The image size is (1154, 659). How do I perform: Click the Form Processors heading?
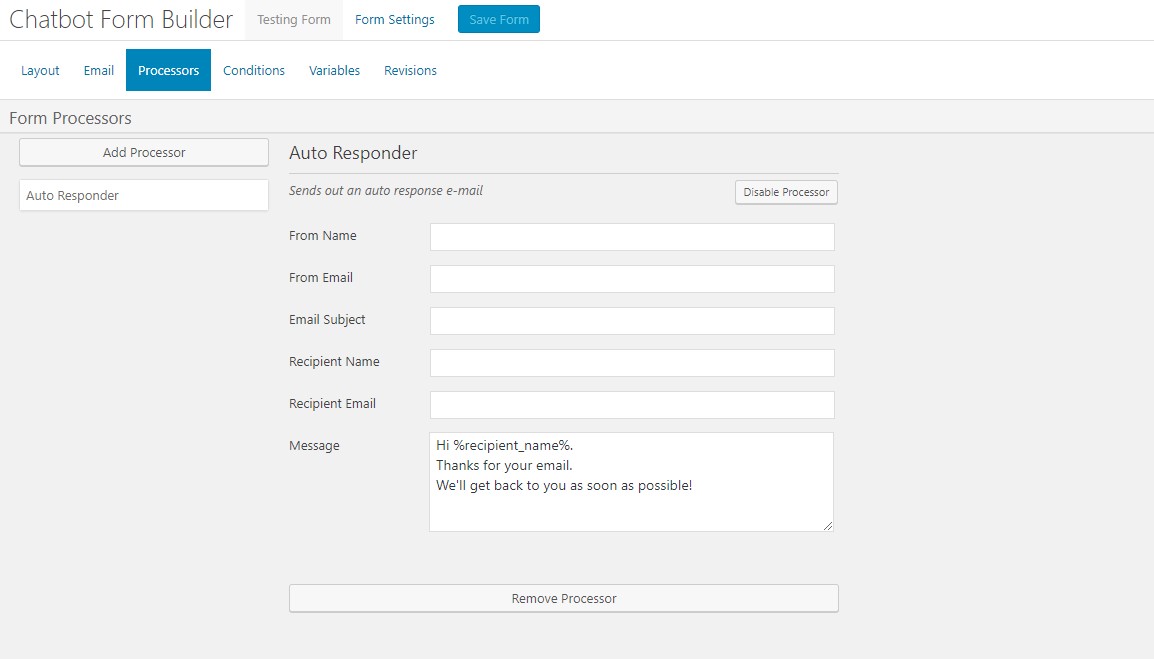[70, 118]
